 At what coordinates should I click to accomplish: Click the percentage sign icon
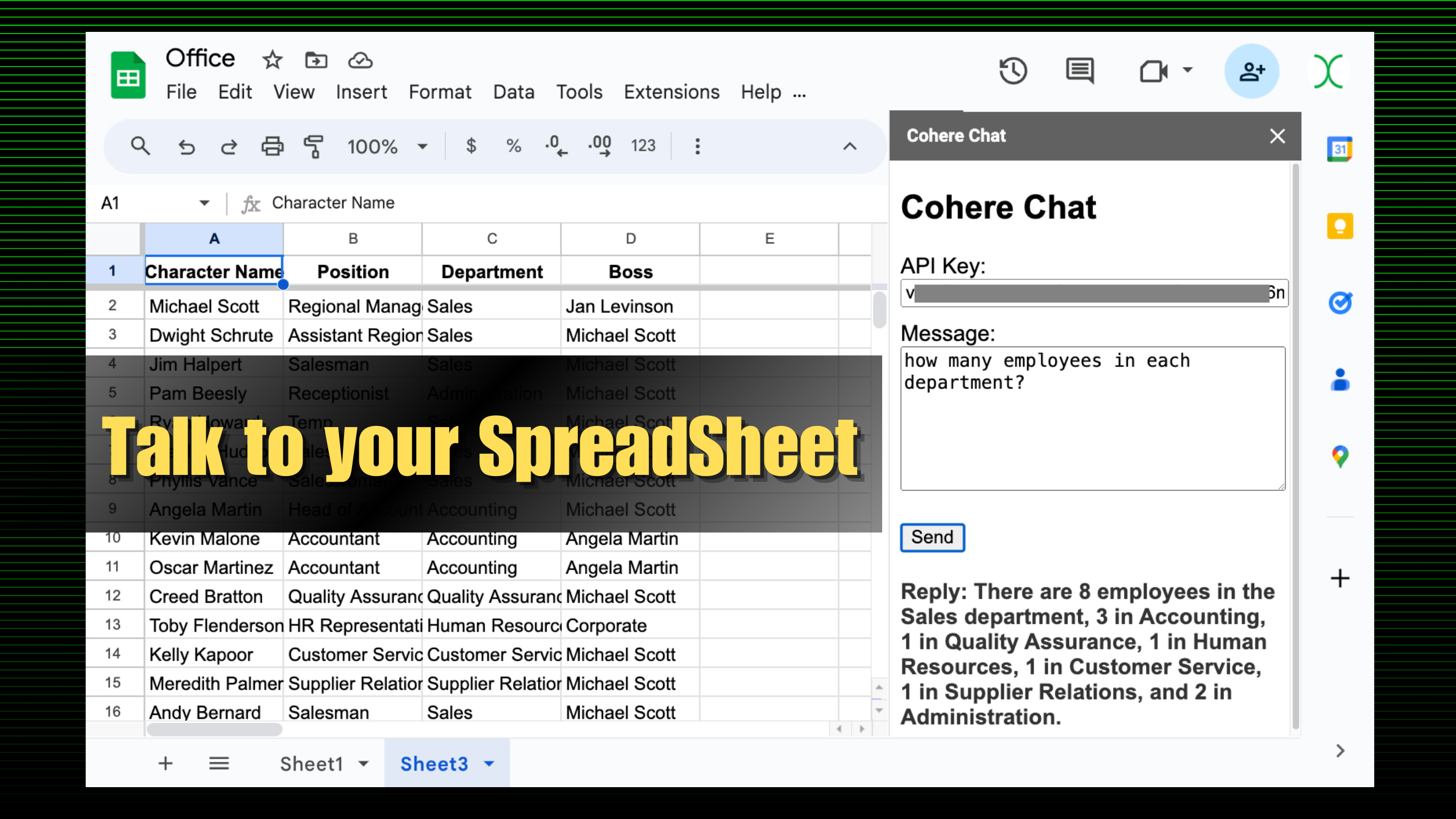[513, 146]
